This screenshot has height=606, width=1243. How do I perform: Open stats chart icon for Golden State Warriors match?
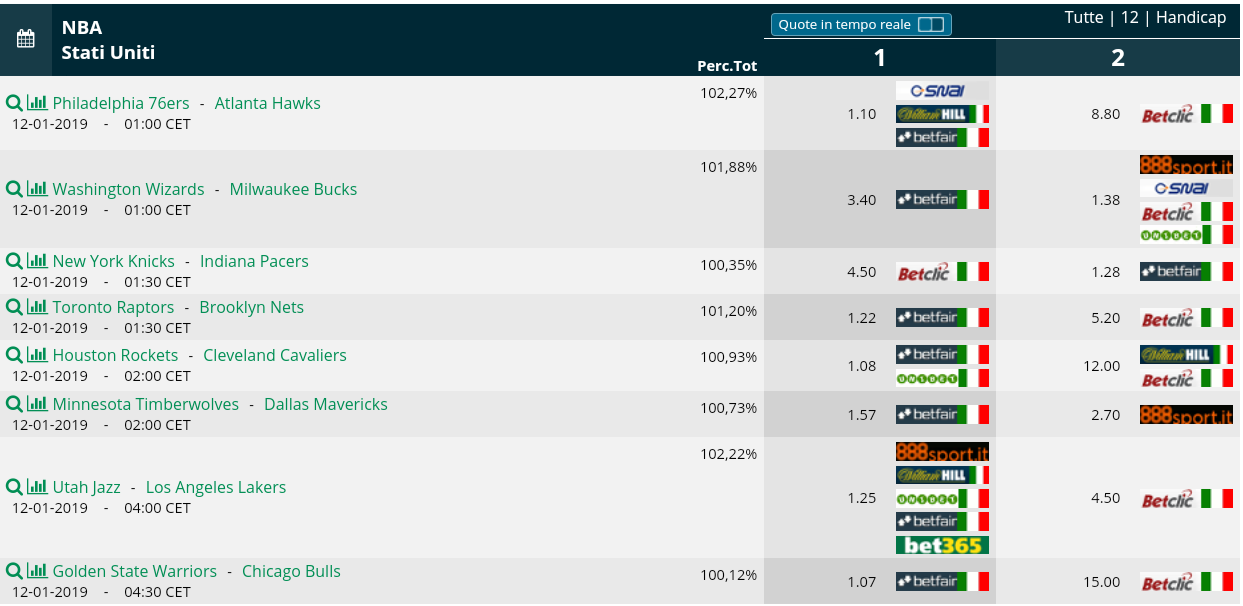37,570
